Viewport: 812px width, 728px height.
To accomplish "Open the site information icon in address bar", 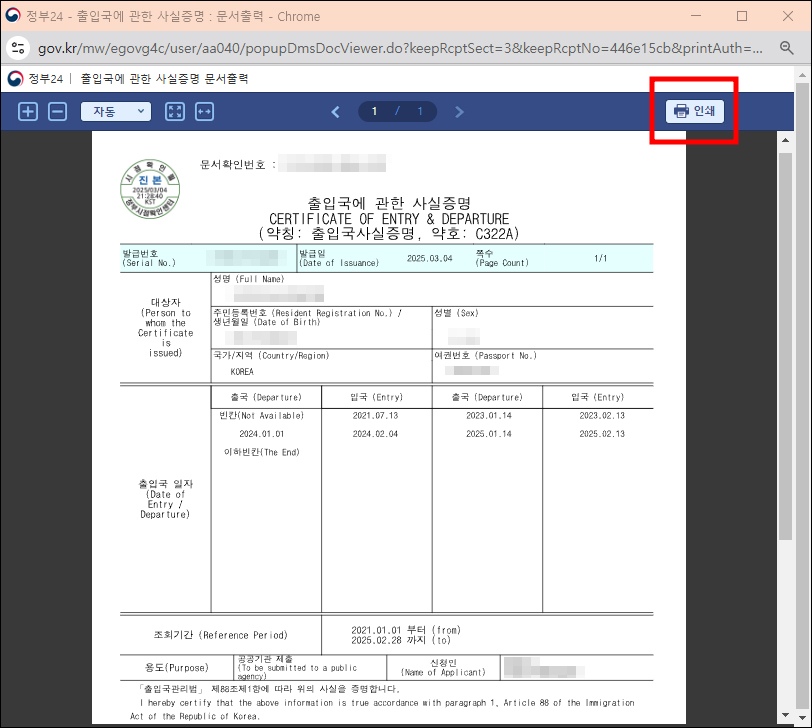I will [x=18, y=48].
